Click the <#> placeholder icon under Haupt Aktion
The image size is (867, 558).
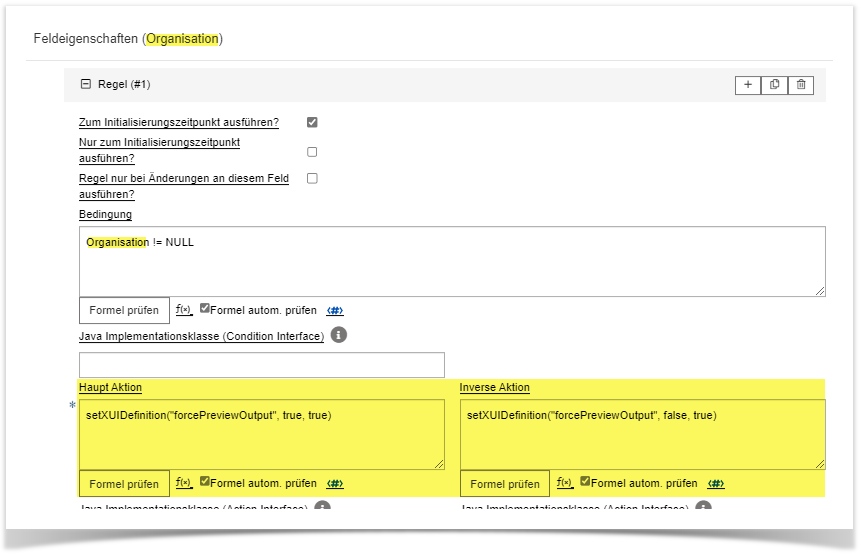point(335,484)
